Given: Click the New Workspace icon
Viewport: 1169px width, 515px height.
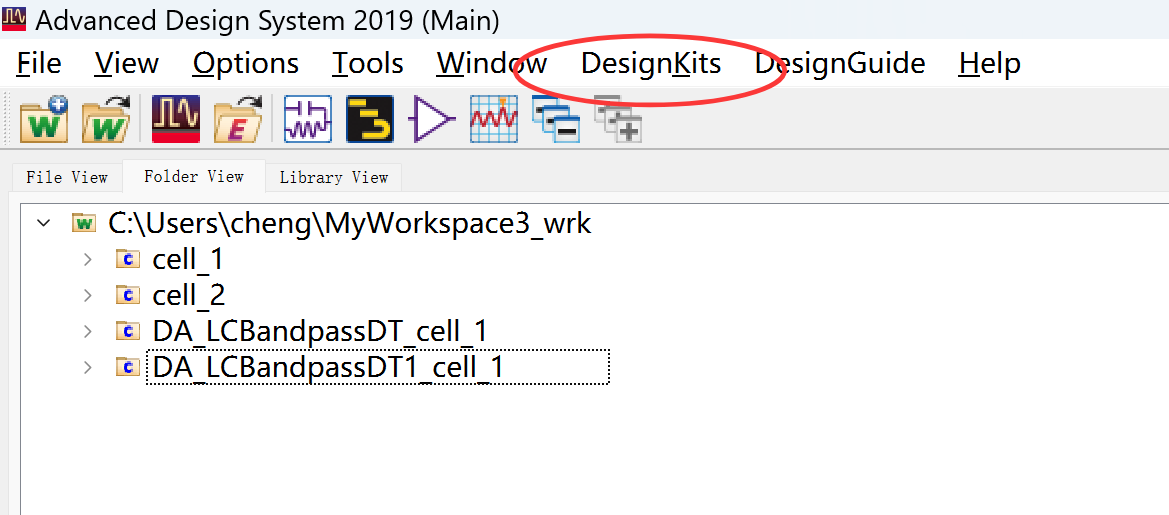Looking at the screenshot, I should pos(44,119).
